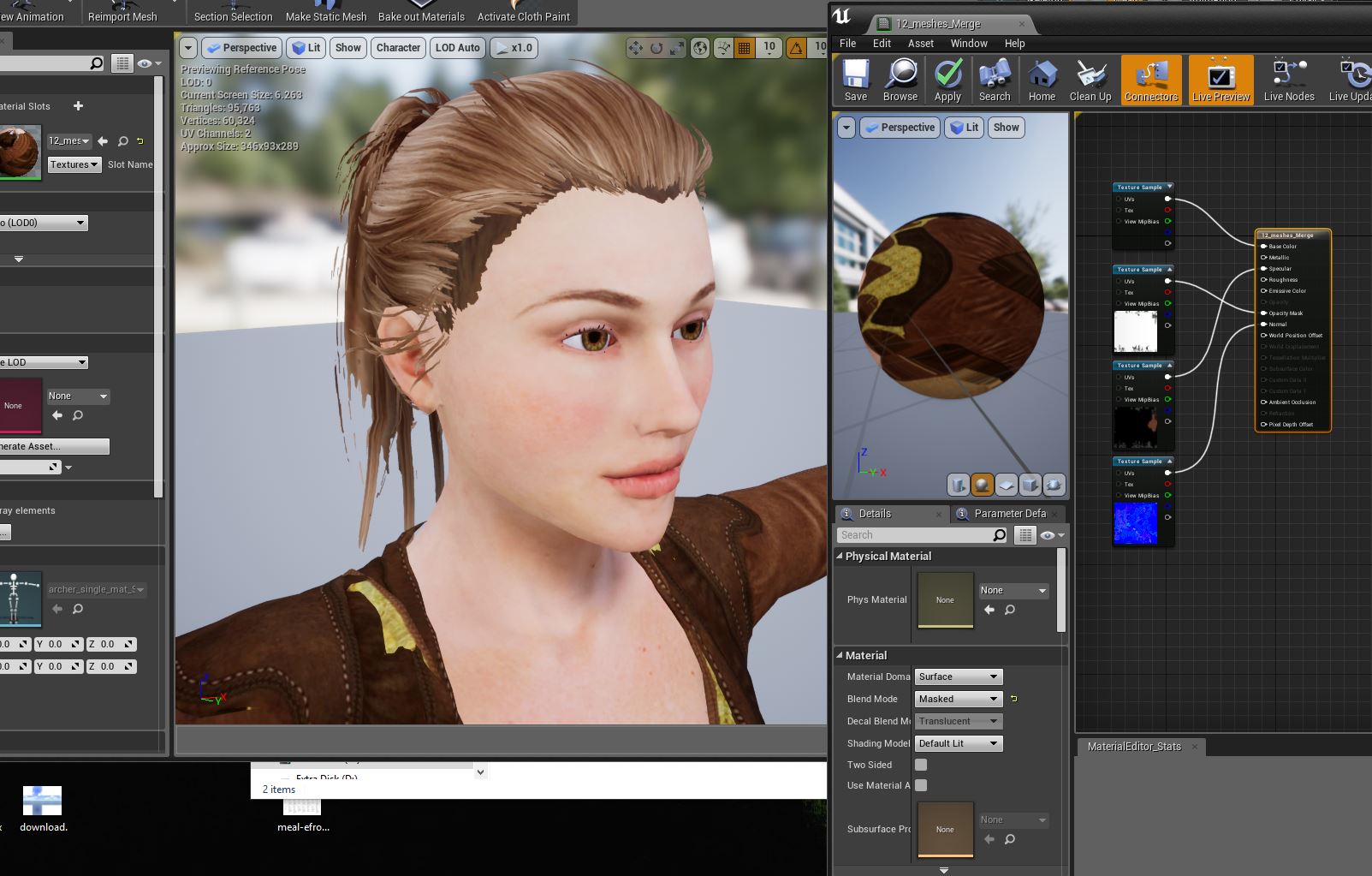
Task: Open view options eye in mesh details panel
Action: pos(149,63)
